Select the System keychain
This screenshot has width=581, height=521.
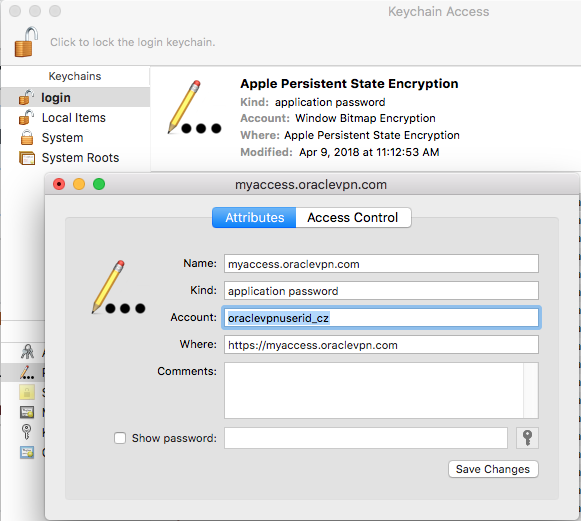[x=76, y=137]
